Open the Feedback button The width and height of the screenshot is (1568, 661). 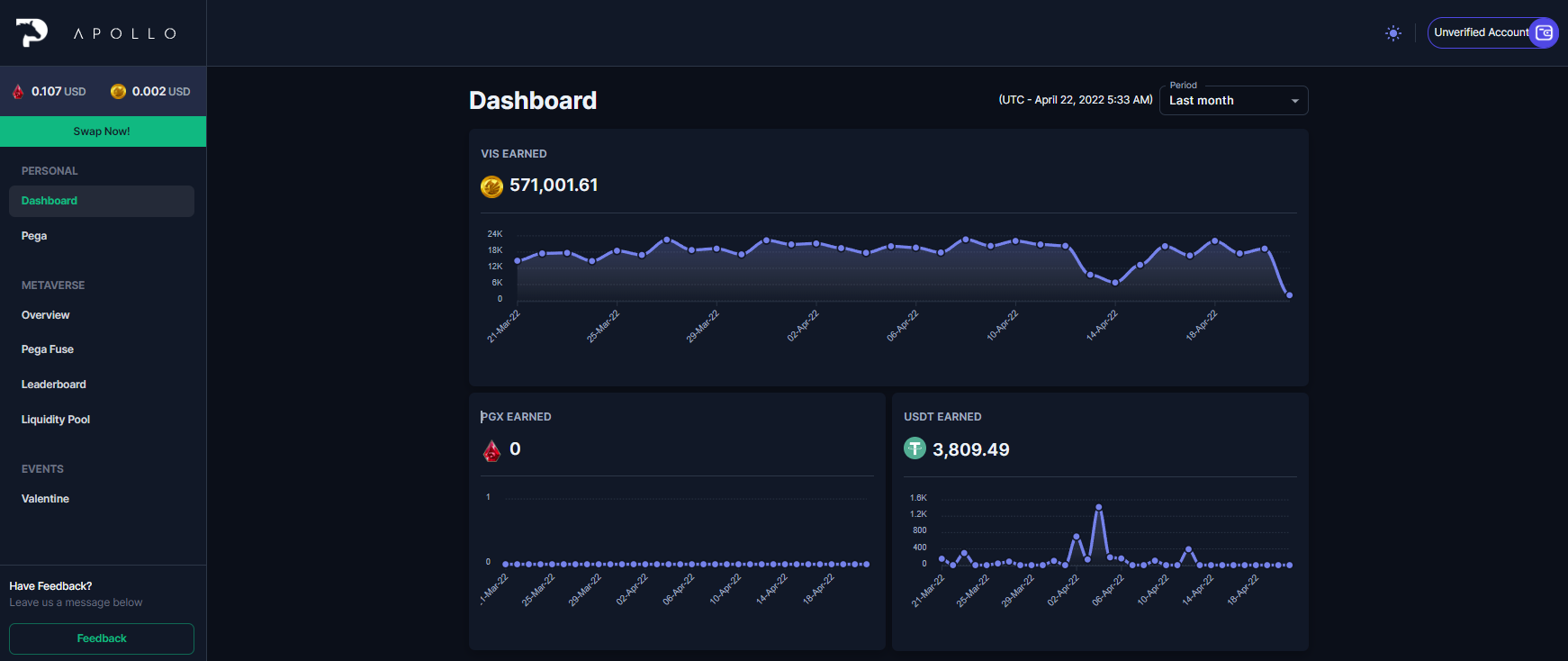click(102, 638)
